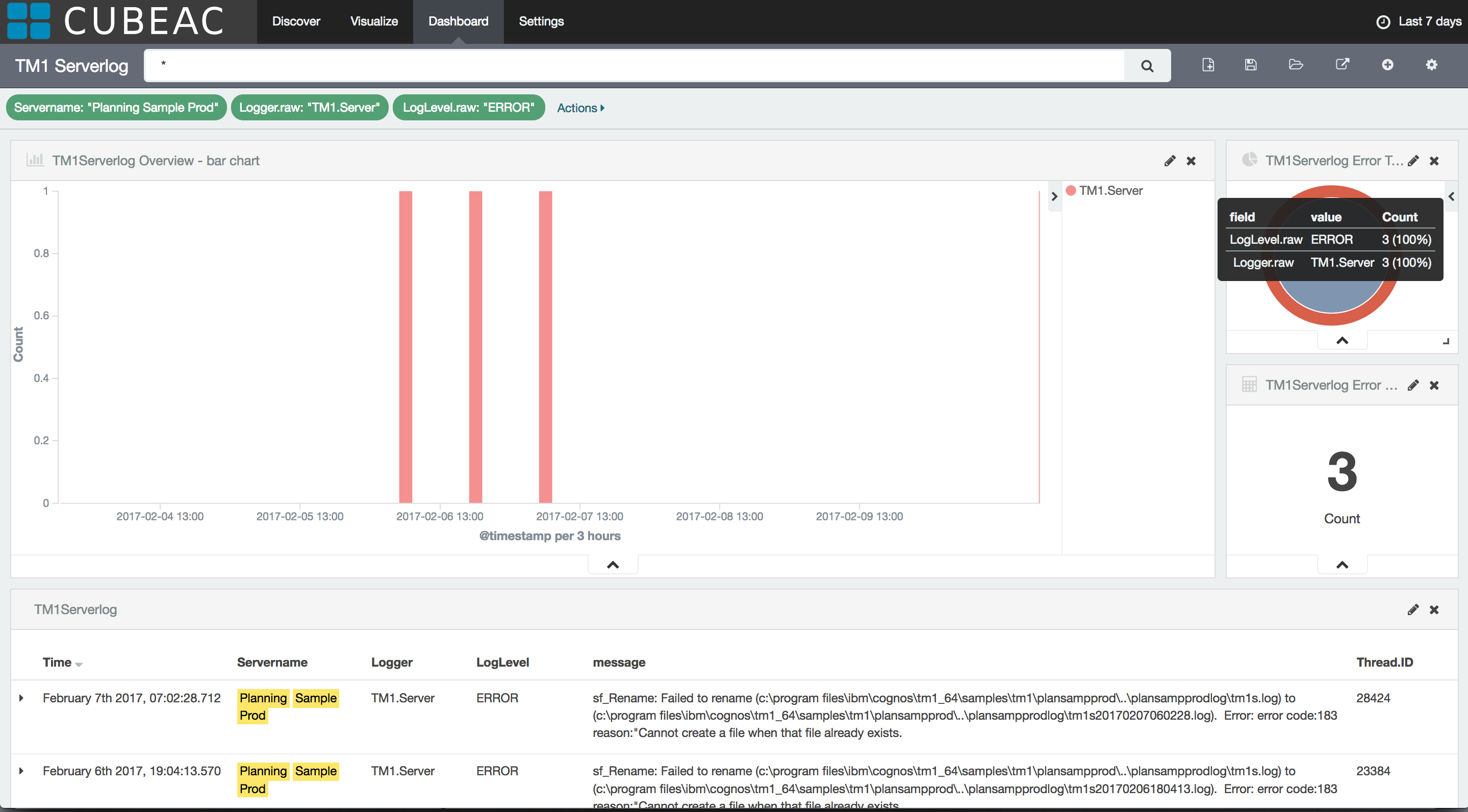Click the first pink bar in the chart
Screen dimensions: 1468x812
(x=405, y=346)
